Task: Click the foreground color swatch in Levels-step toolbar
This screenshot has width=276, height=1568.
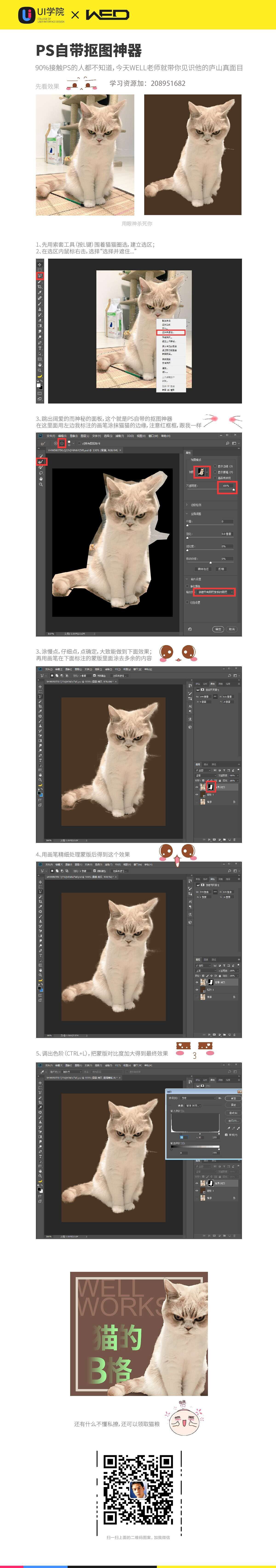Action: (x=40, y=1189)
